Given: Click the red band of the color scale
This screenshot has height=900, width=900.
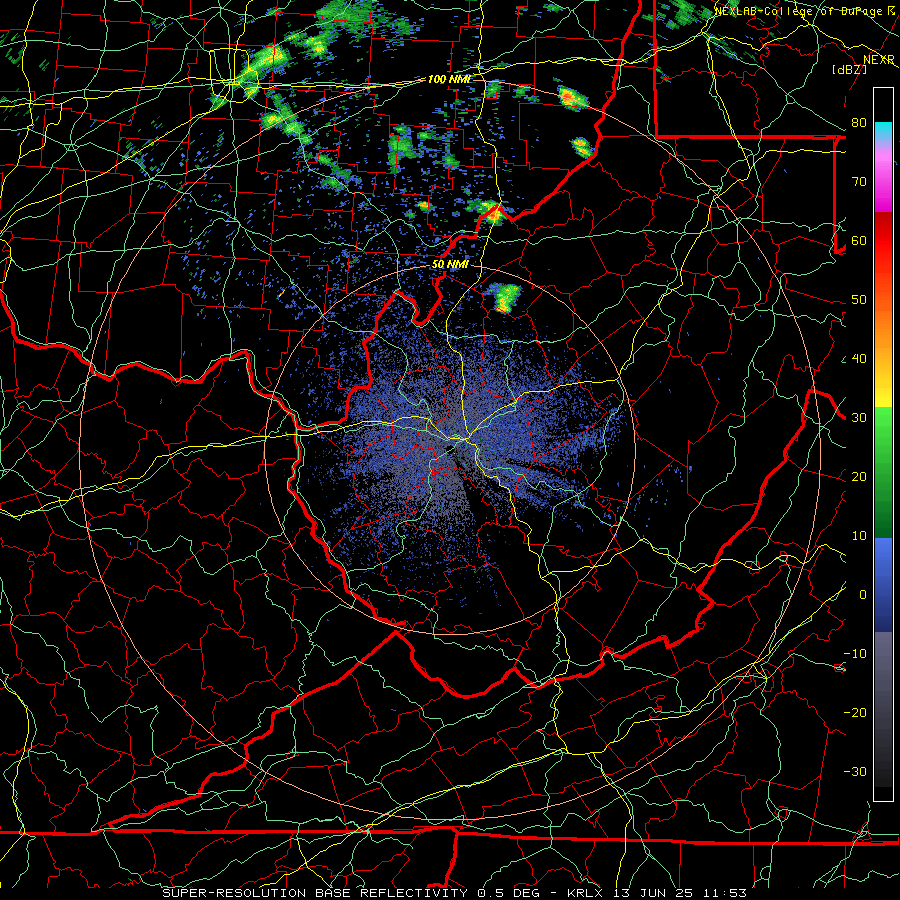Looking at the screenshot, I should point(883,241).
